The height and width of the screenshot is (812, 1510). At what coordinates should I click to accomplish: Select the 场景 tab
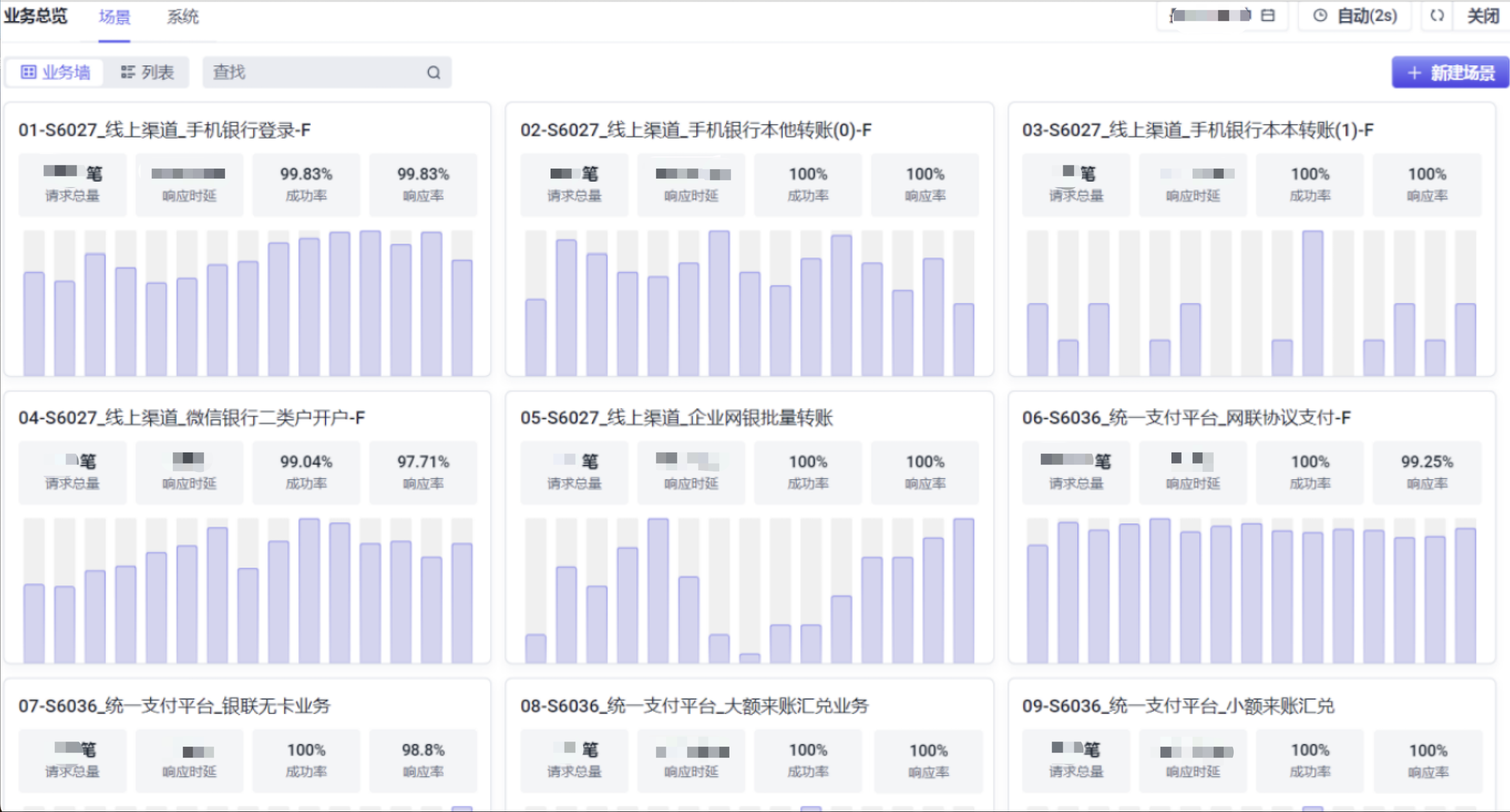tap(114, 17)
